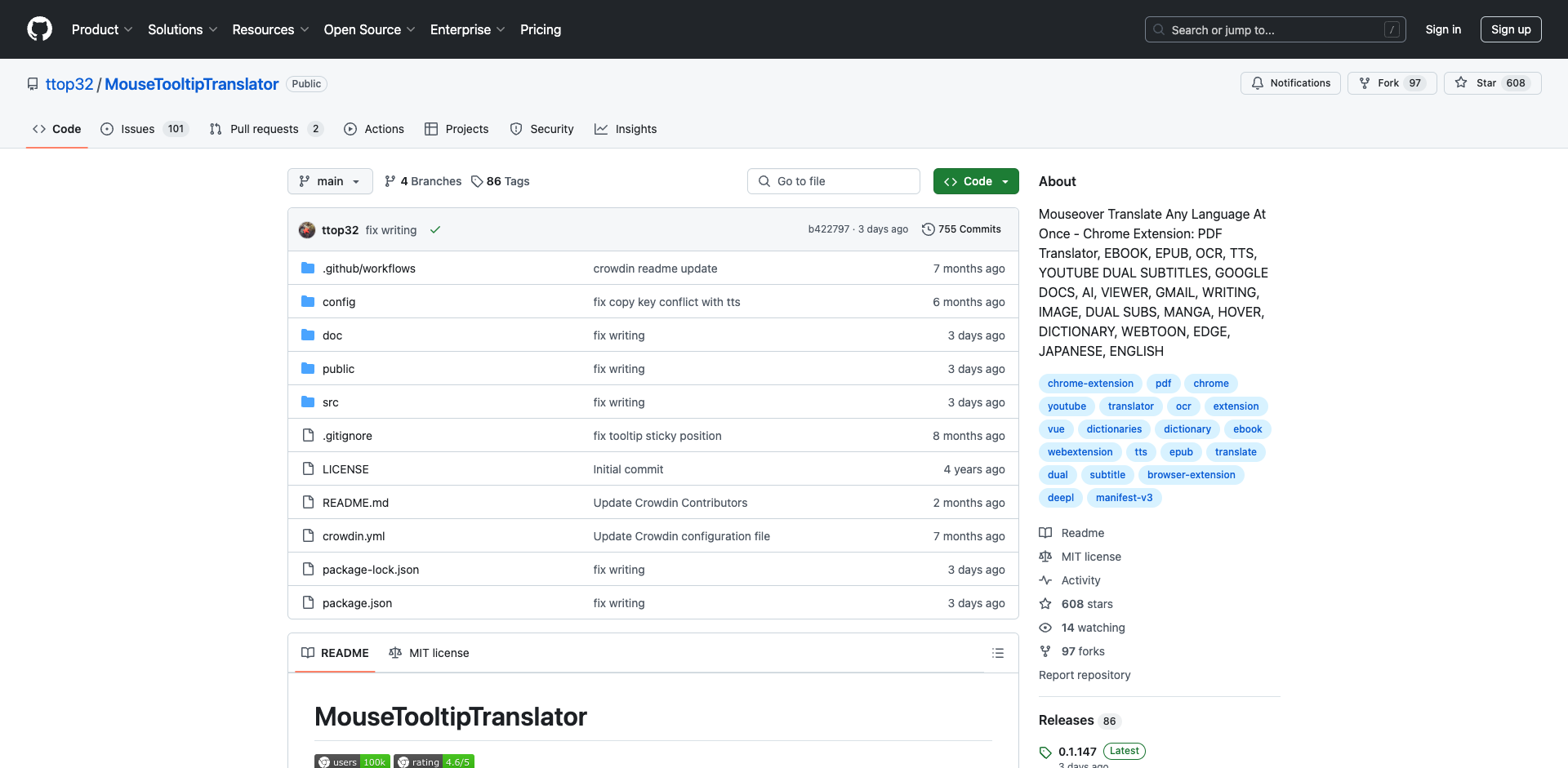The image size is (1568, 768).
Task: Click the package.json file icon
Action: [x=308, y=603]
